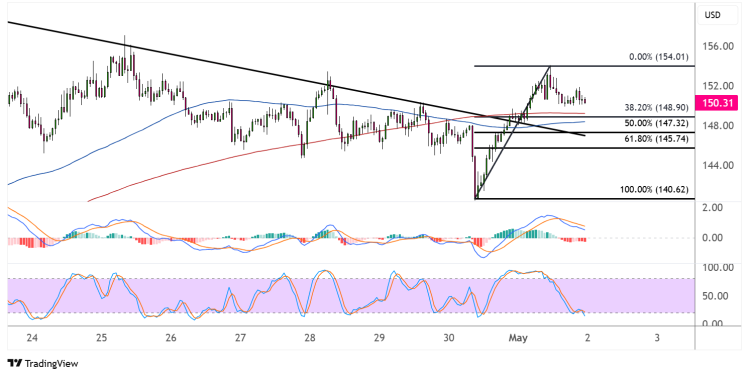
Task: Click date 28 on the time axis
Action: click(x=310, y=338)
